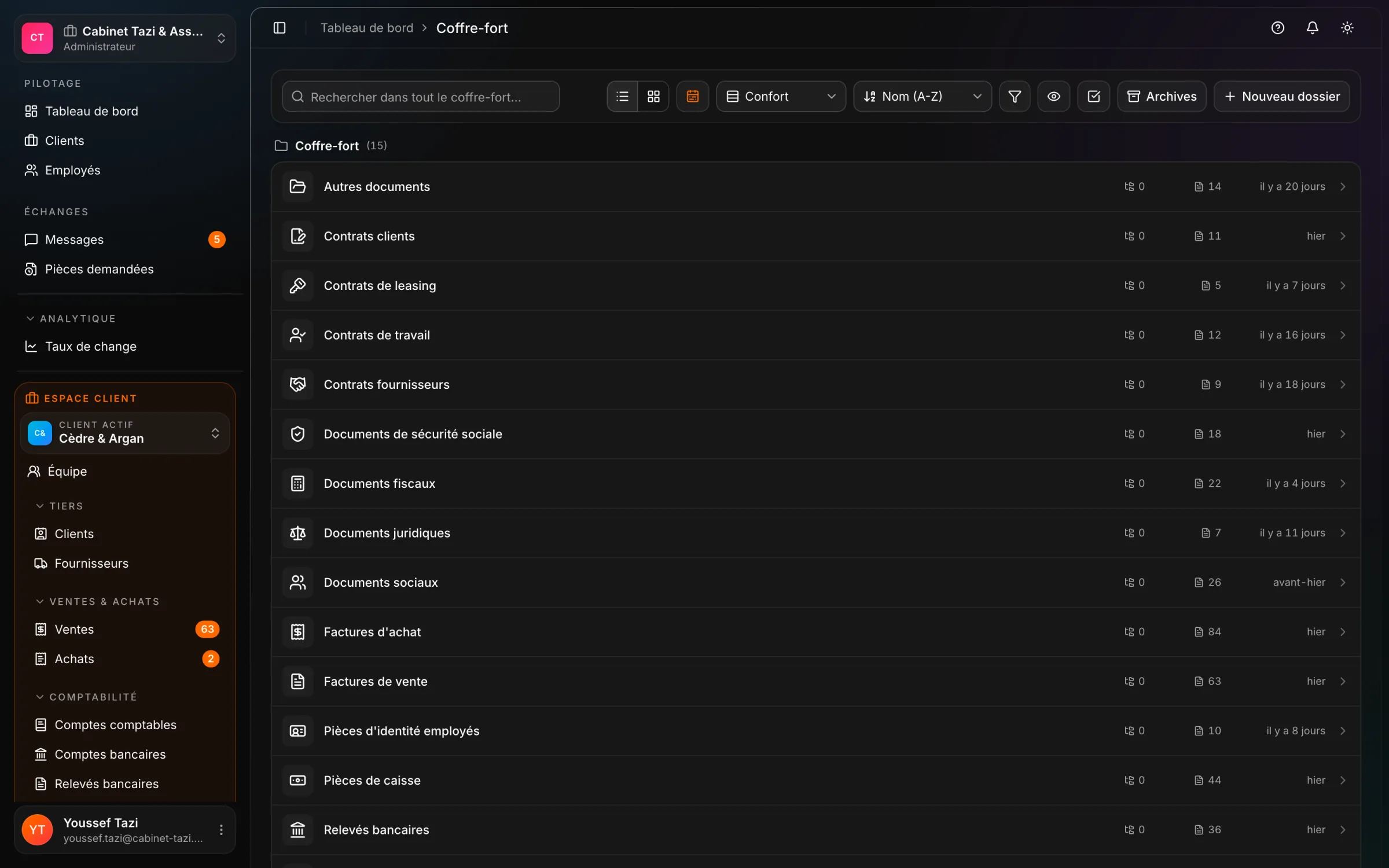Open the Youssef Tazi user options menu

point(221,830)
